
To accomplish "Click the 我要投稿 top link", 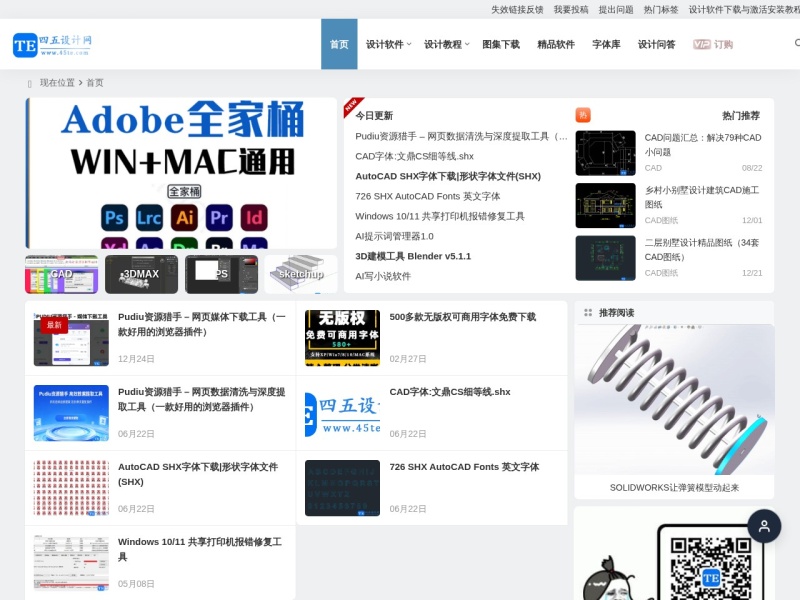I will coord(571,9).
